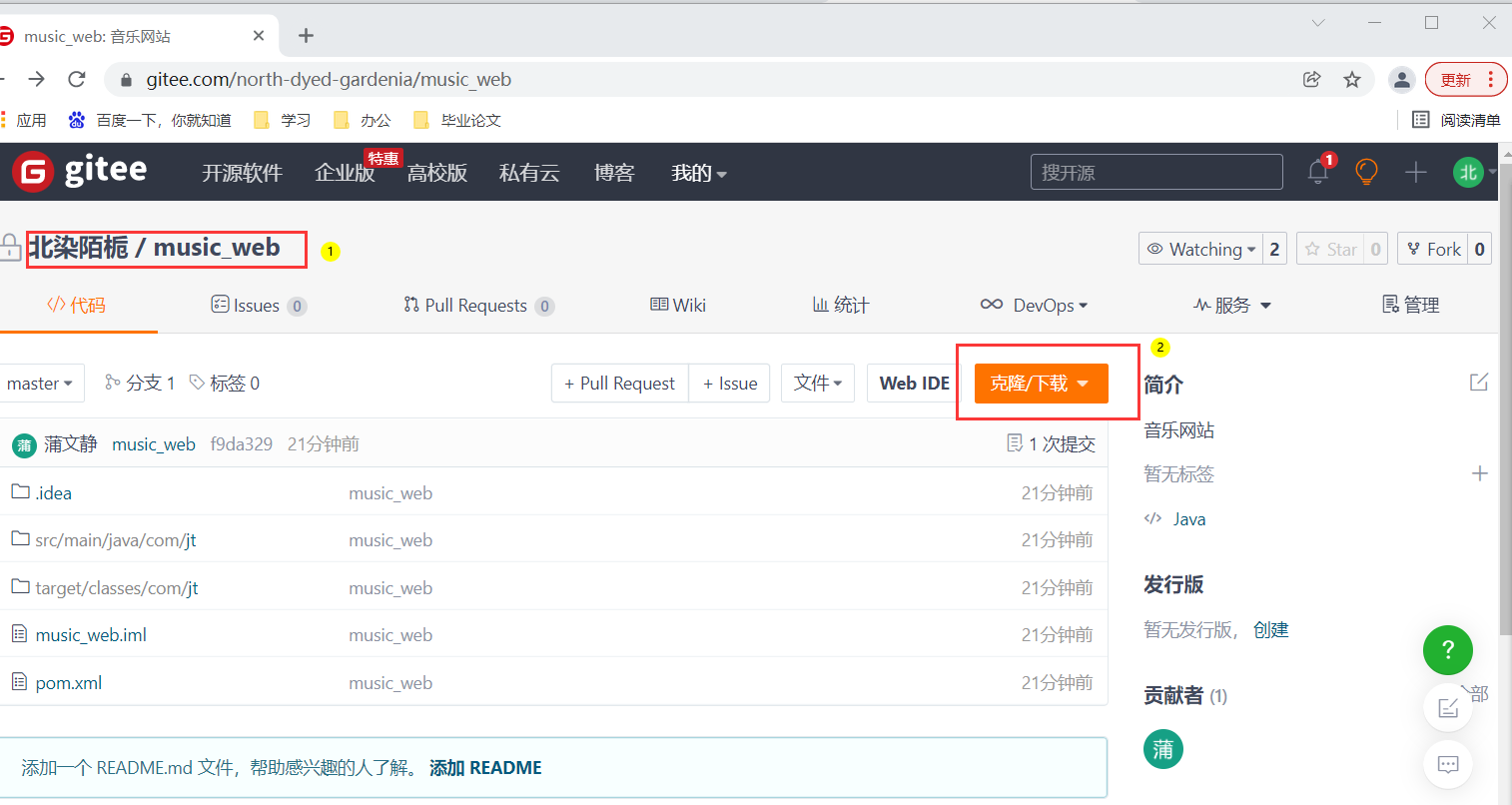Image resolution: width=1512 pixels, height=805 pixels.
Task: Click 高校版 in top navigation
Action: pyautogui.click(x=437, y=173)
